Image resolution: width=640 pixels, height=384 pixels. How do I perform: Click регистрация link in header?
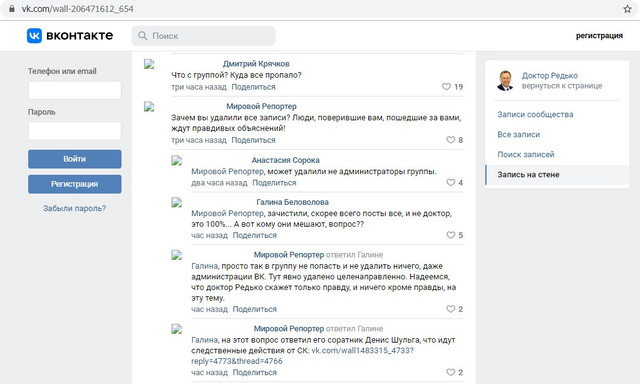[599, 36]
